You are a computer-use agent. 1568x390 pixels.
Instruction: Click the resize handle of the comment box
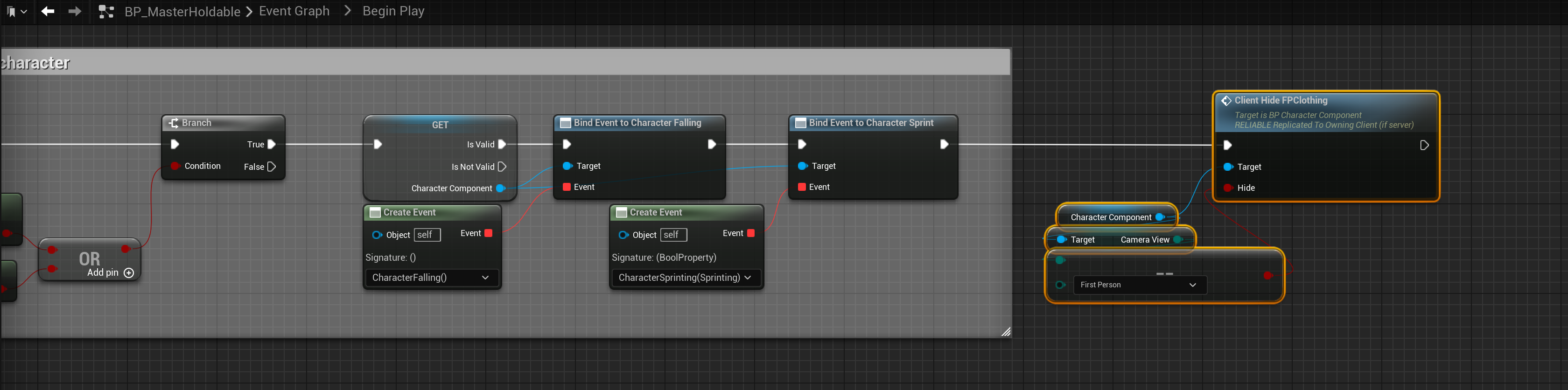pyautogui.click(x=1006, y=332)
